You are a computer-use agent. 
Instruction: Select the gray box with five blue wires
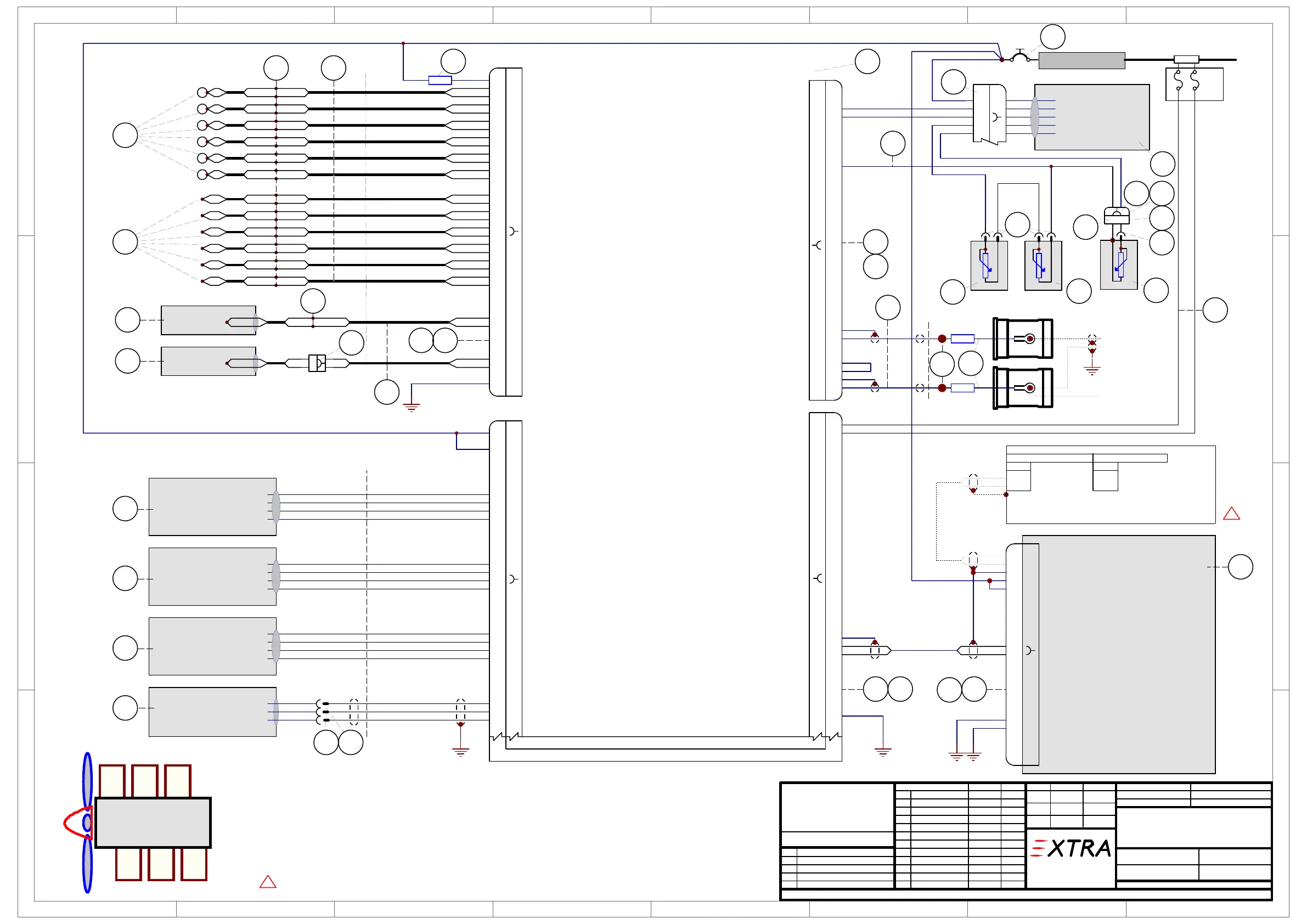pos(1091,117)
